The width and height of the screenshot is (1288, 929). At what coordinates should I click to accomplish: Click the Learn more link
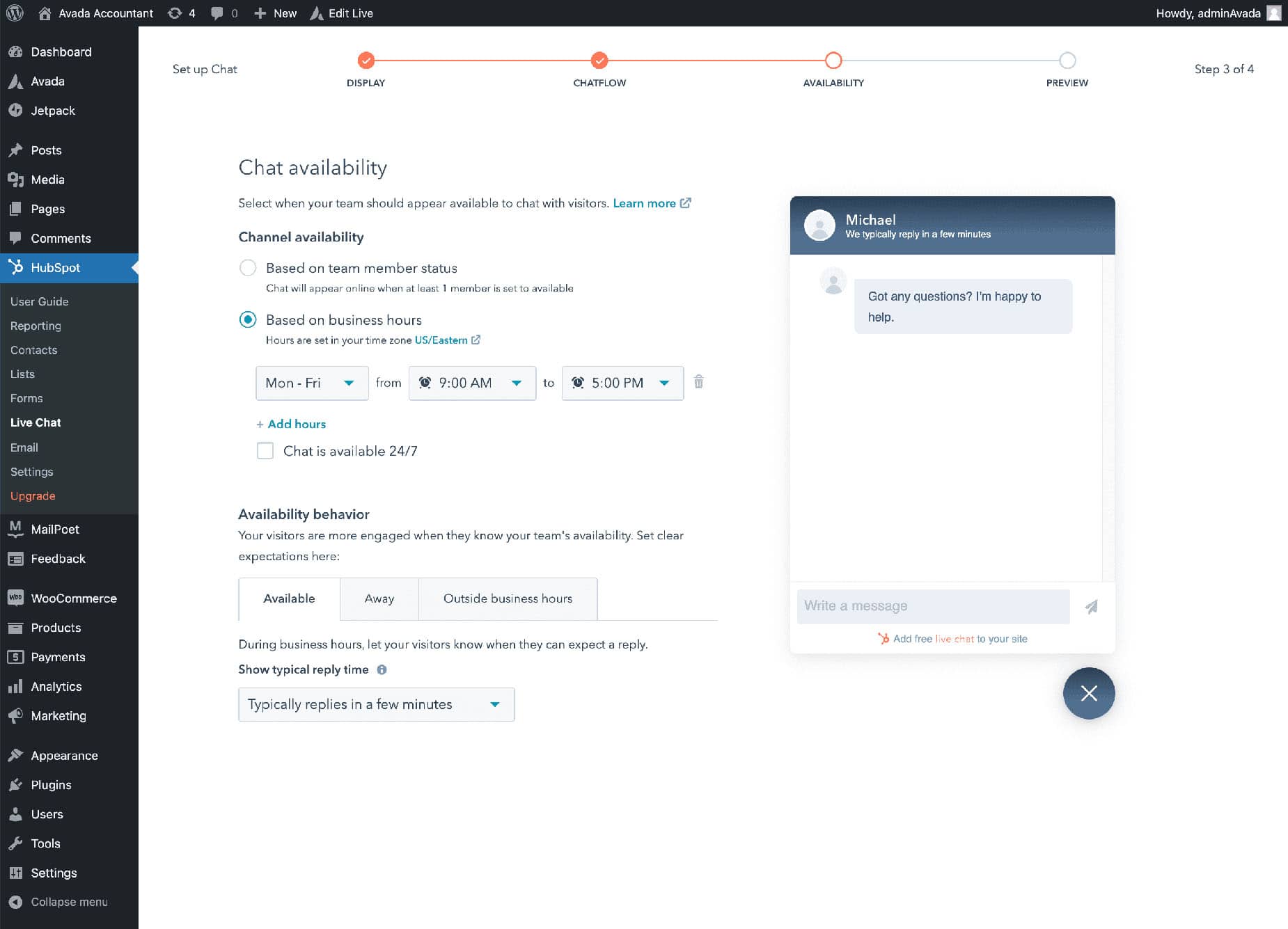652,203
